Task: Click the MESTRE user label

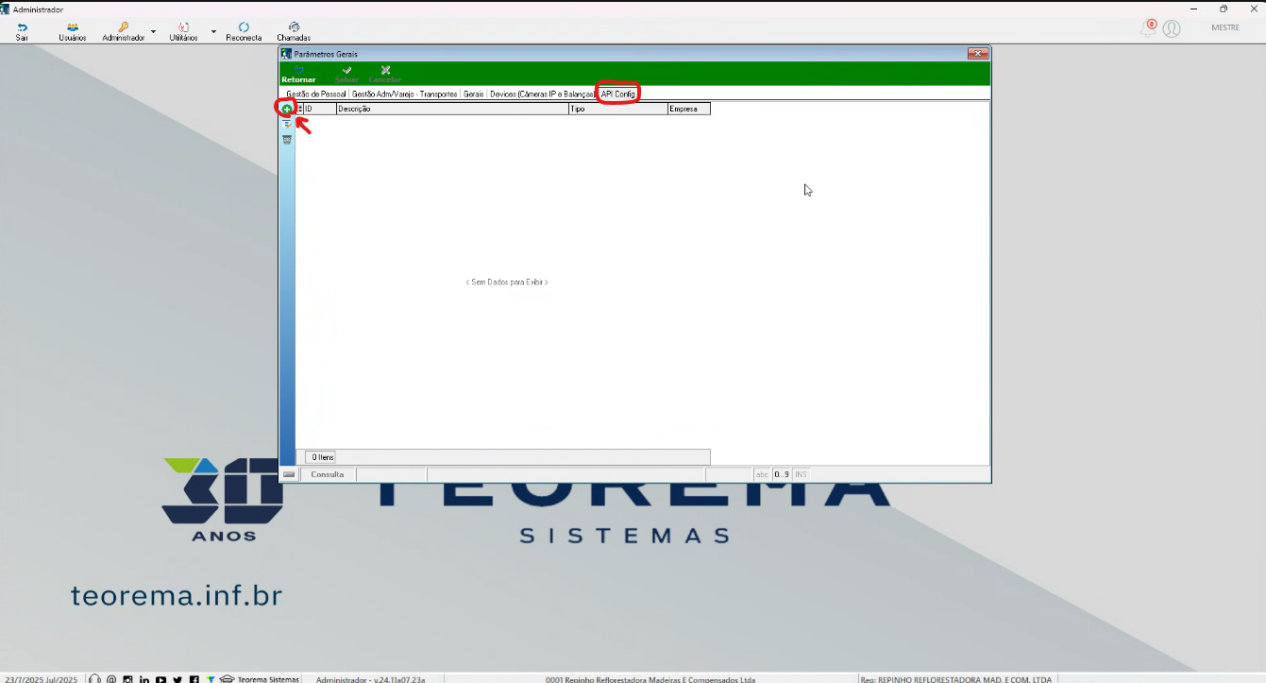Action: click(x=1225, y=28)
